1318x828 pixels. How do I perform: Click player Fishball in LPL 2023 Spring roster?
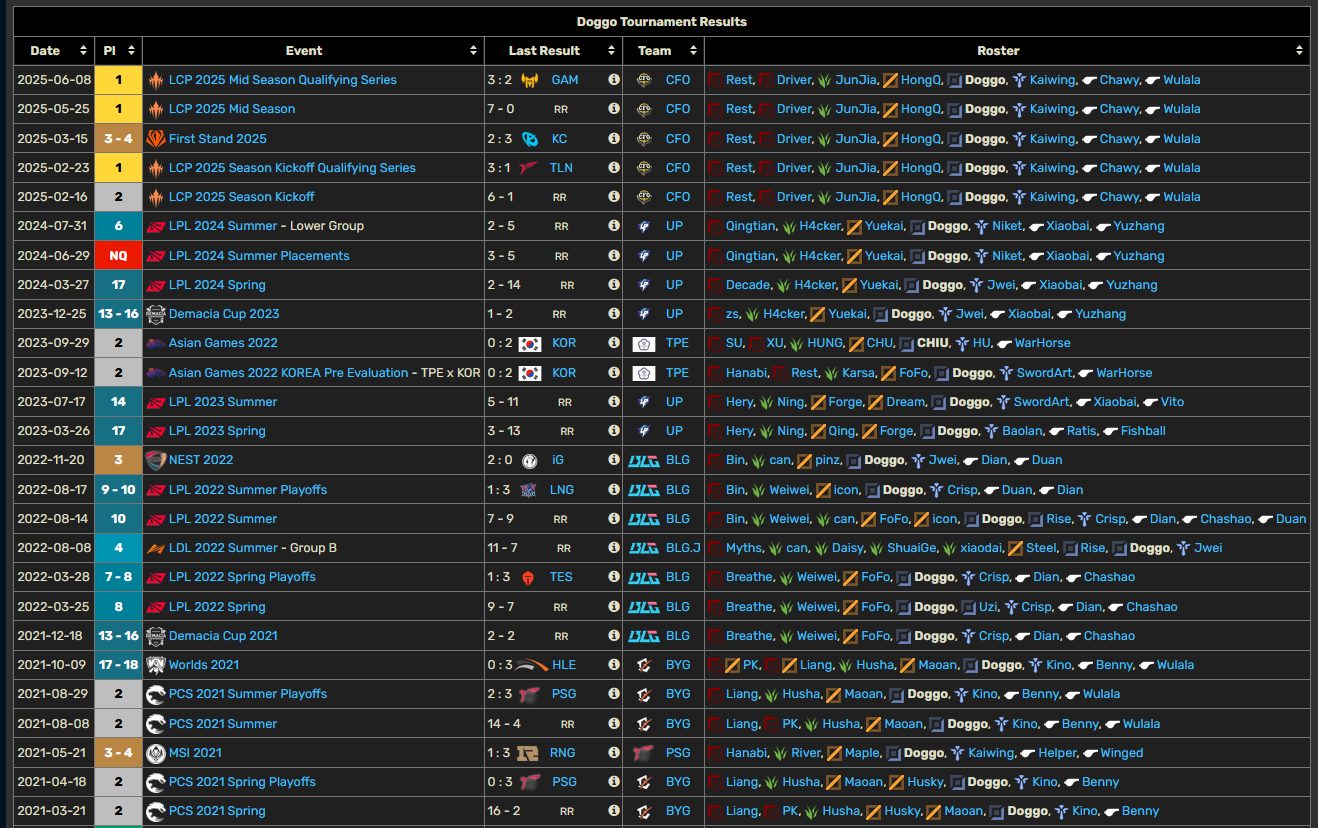click(x=1144, y=431)
